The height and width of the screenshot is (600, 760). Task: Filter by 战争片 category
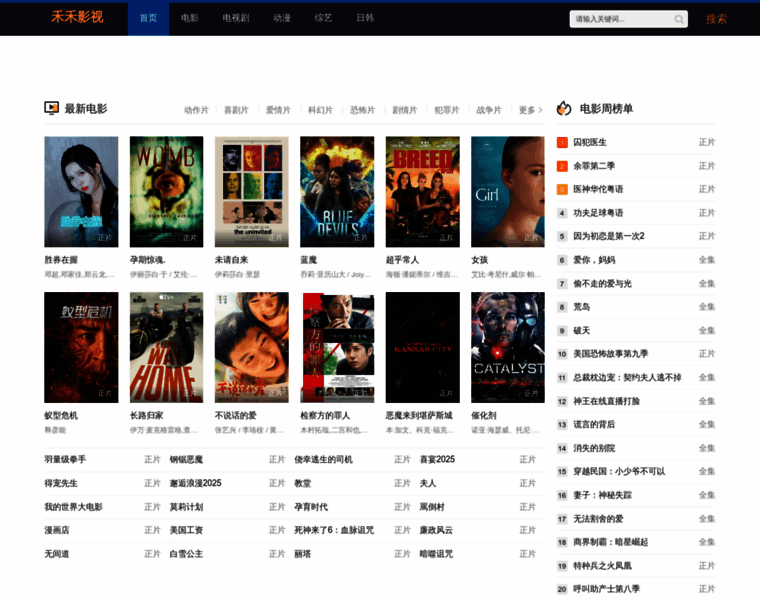pyautogui.click(x=489, y=110)
